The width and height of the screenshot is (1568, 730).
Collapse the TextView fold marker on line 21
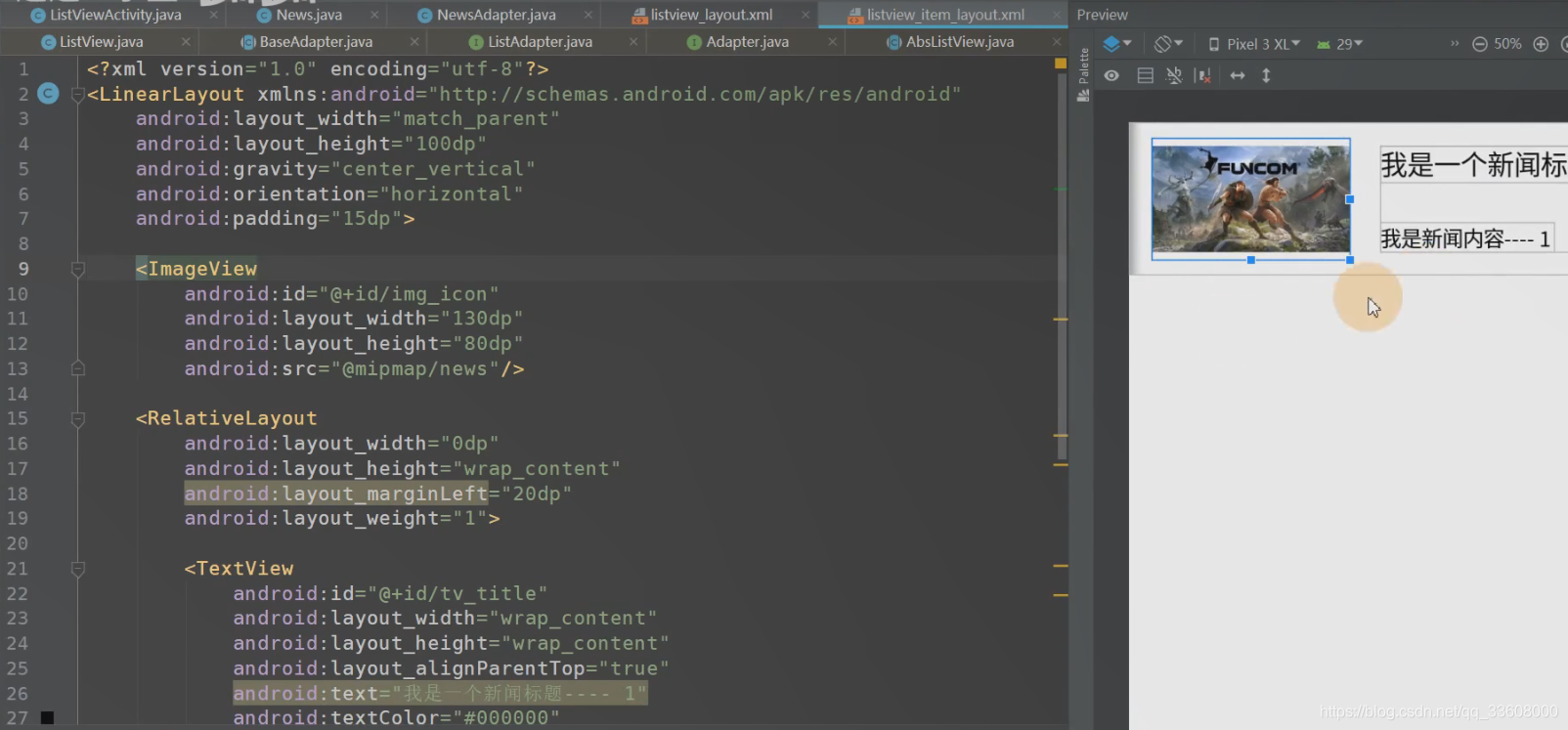point(78,569)
